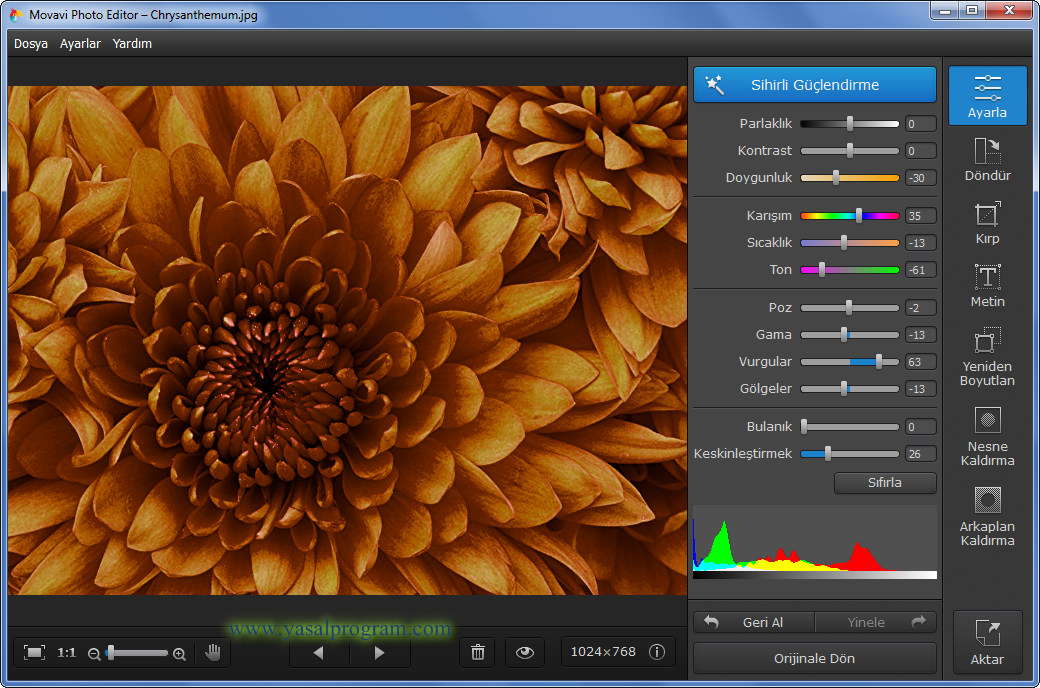Toggle the eye preview original button
Viewport: 1040px width, 688px height.
525,652
